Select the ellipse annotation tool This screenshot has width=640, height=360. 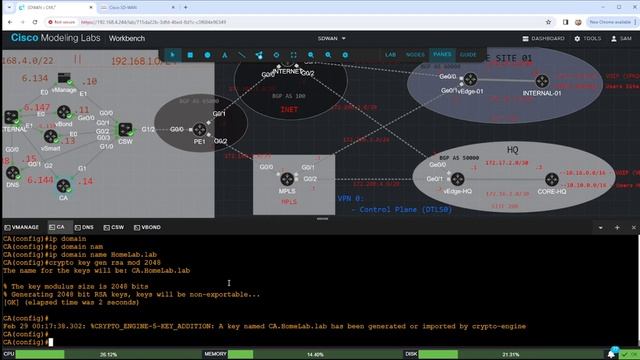tap(207, 55)
